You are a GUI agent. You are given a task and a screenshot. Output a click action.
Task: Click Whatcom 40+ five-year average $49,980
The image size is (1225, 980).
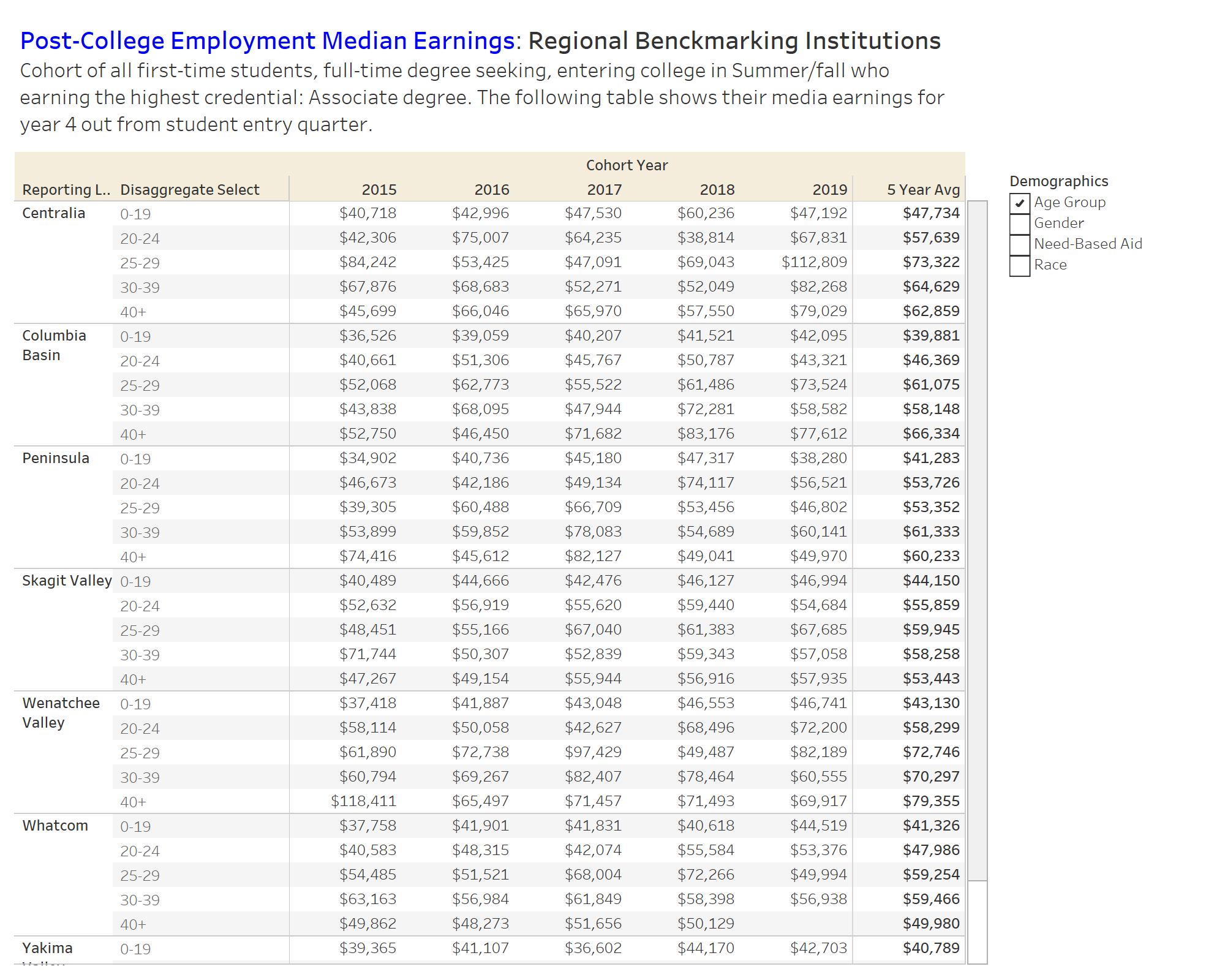click(931, 924)
